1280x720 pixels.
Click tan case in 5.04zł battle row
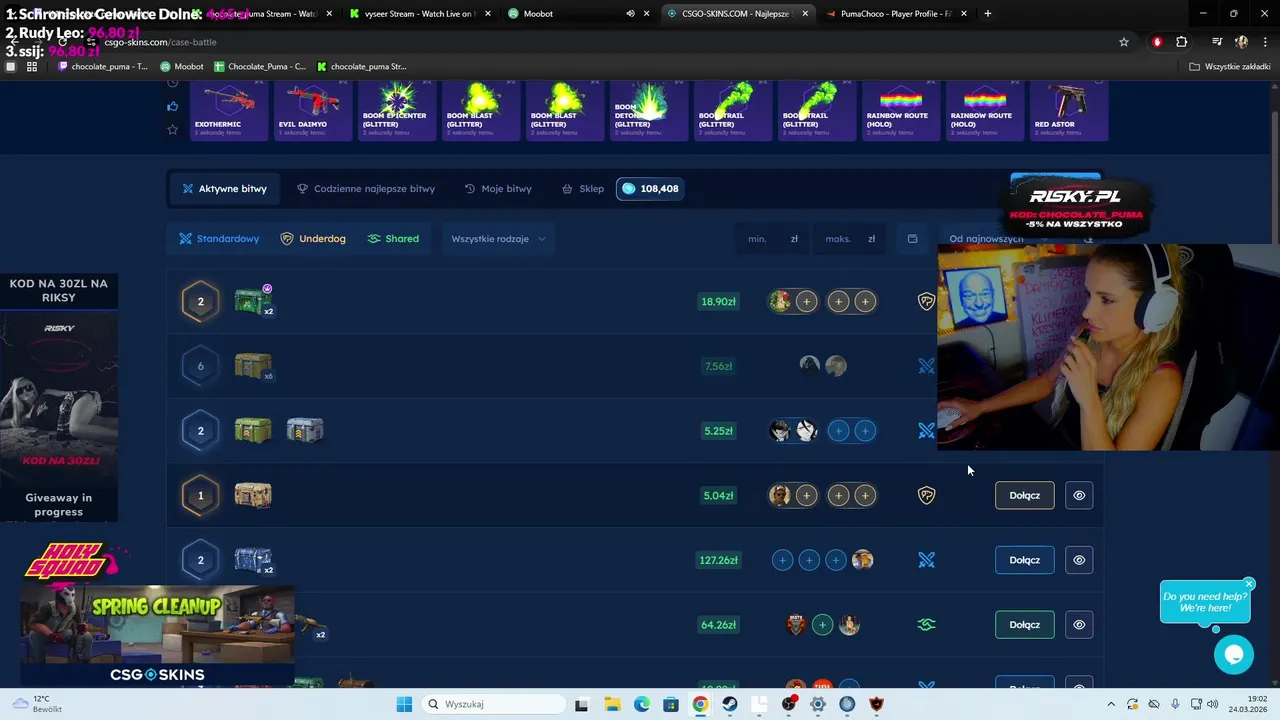click(253, 495)
